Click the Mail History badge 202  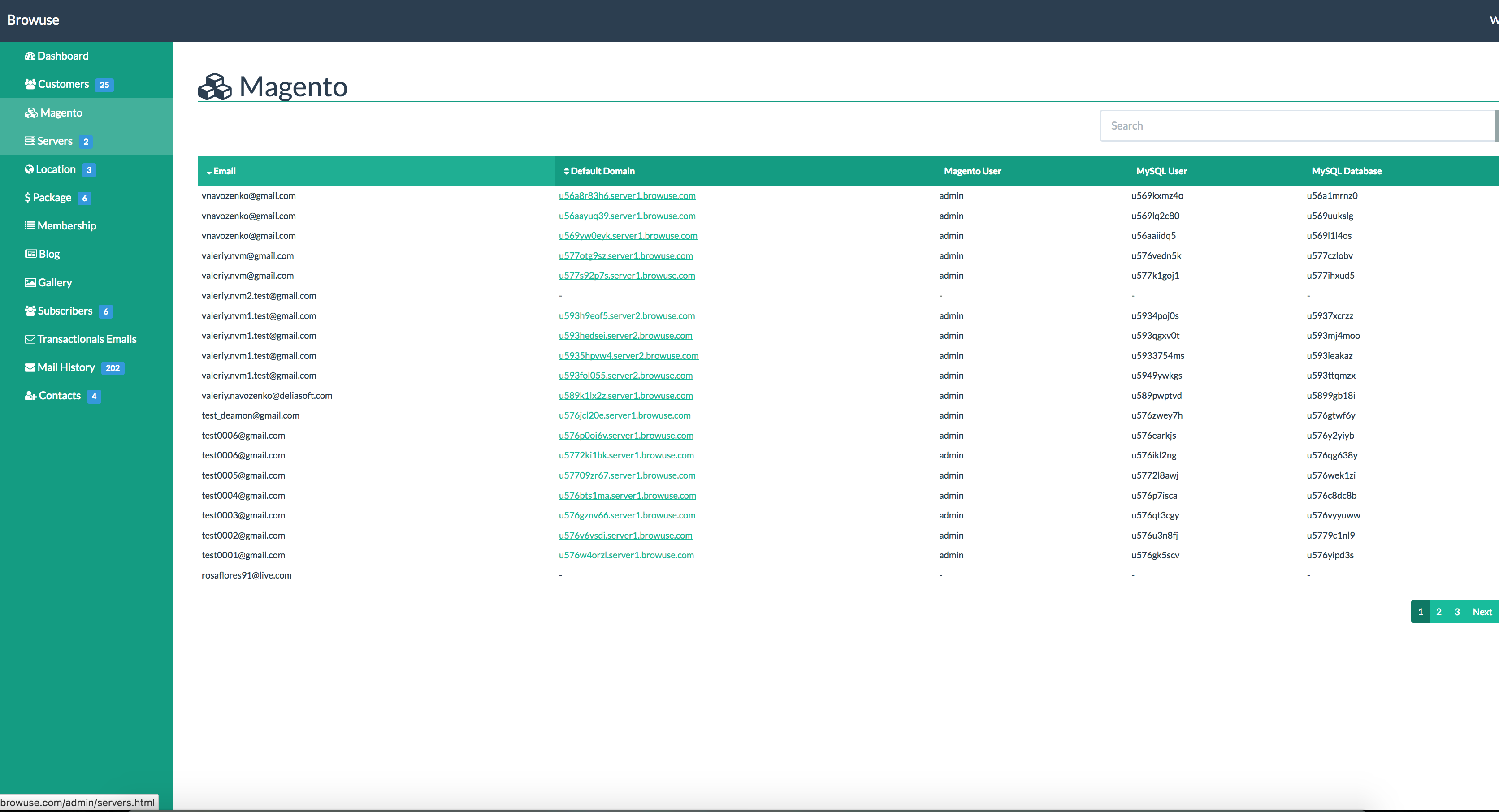click(113, 368)
